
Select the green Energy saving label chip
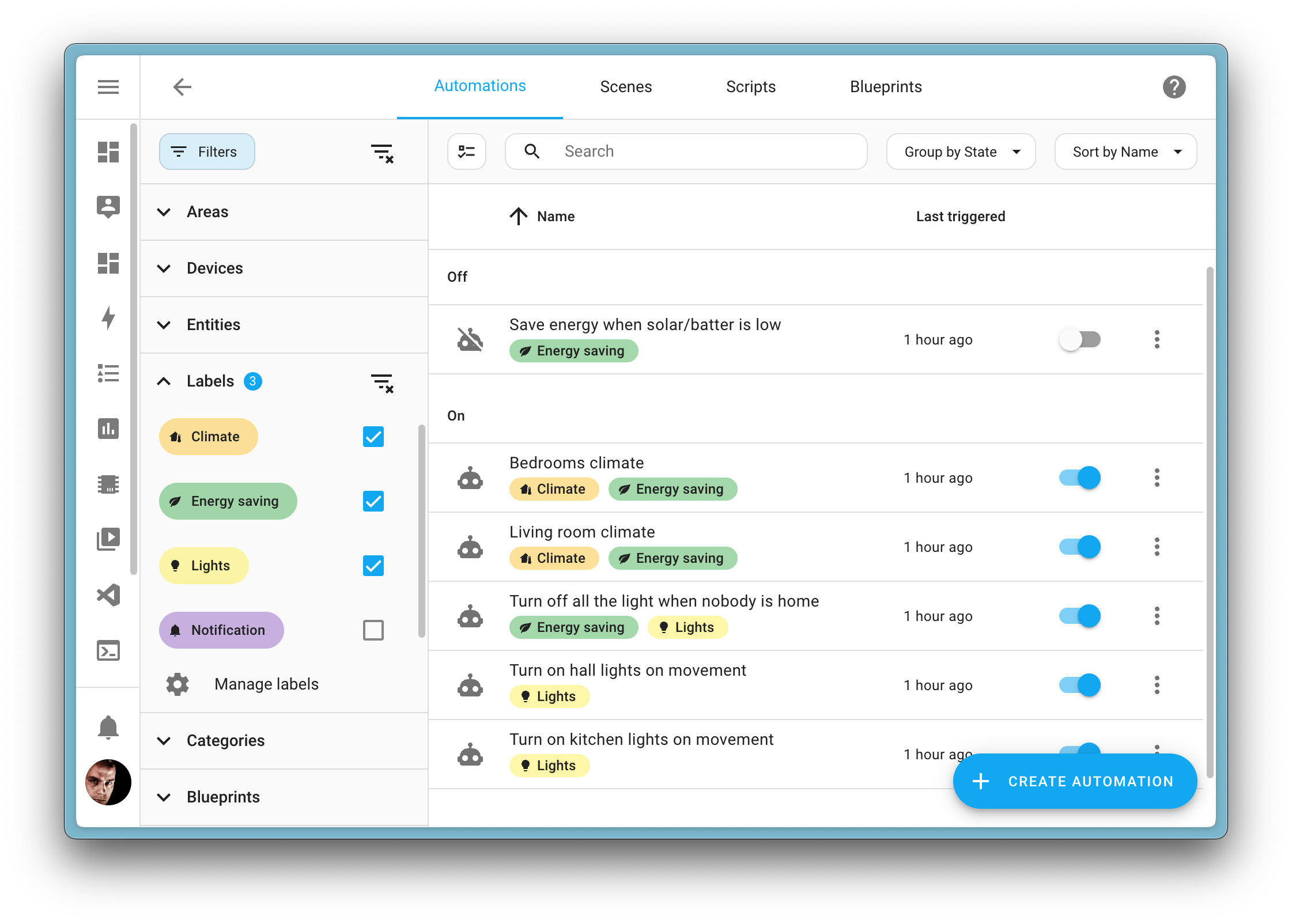(x=228, y=501)
